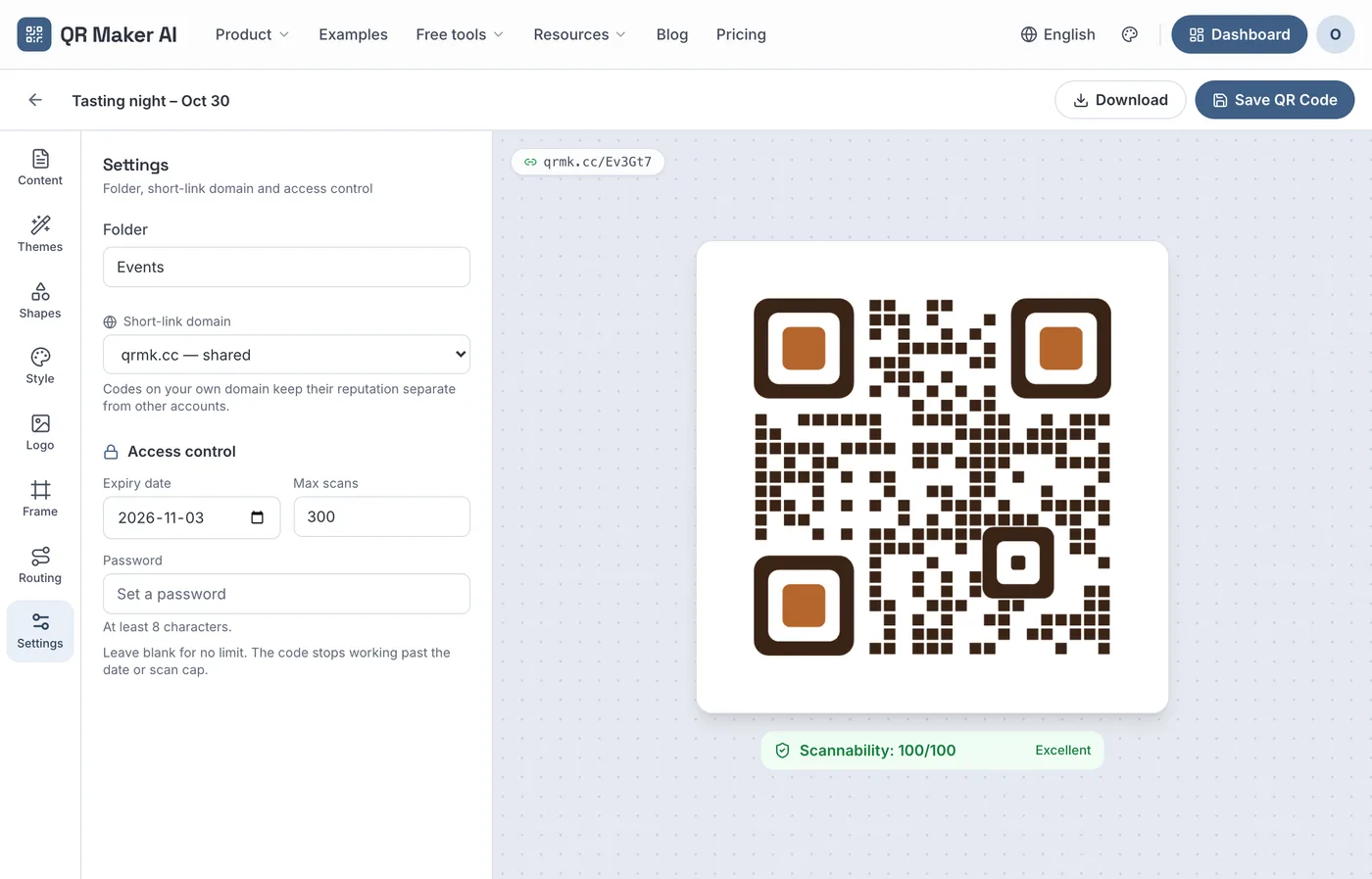Click the Scannability: 100/100 text

pyautogui.click(x=877, y=751)
